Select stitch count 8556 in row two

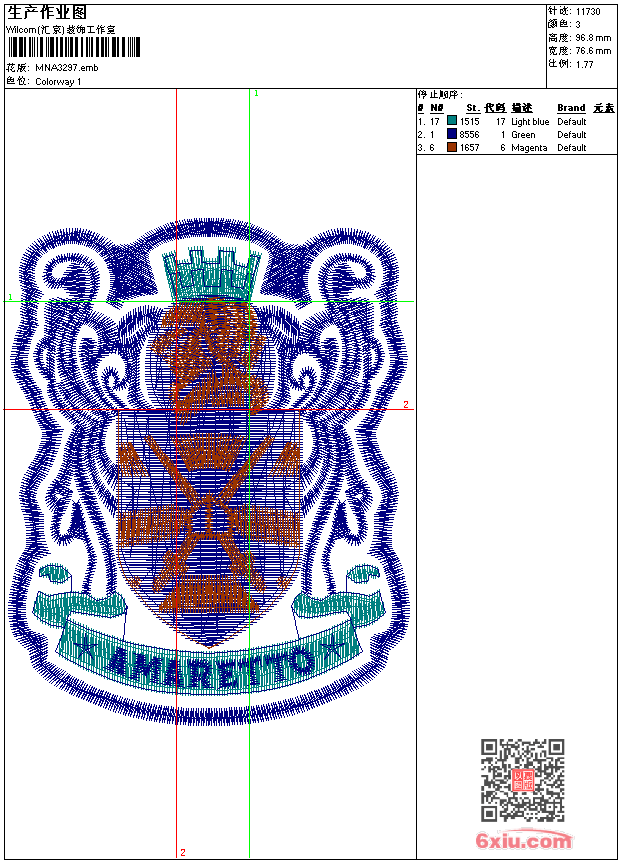(470, 135)
